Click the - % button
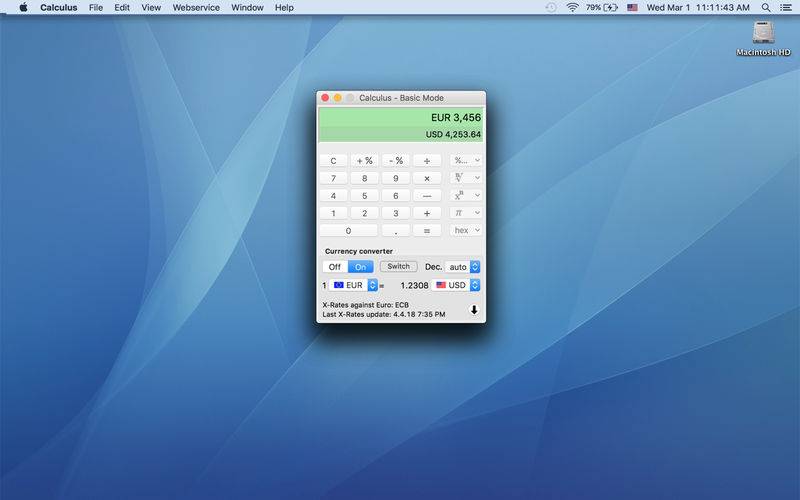800x500 pixels. point(396,161)
